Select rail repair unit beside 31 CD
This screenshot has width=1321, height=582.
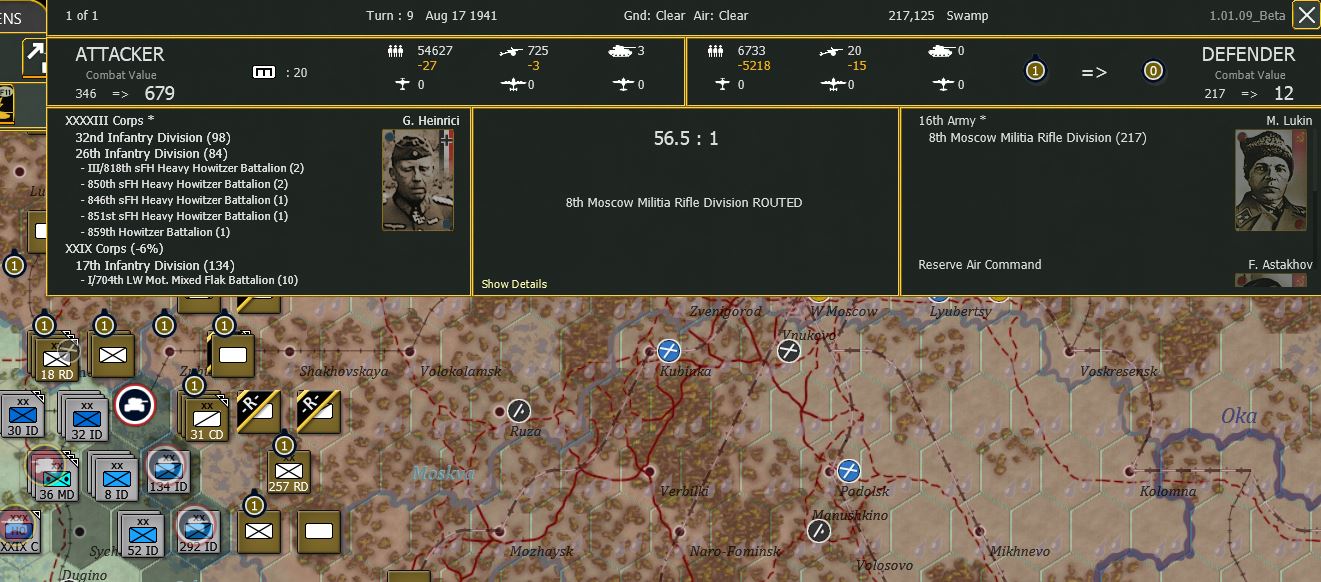(258, 412)
